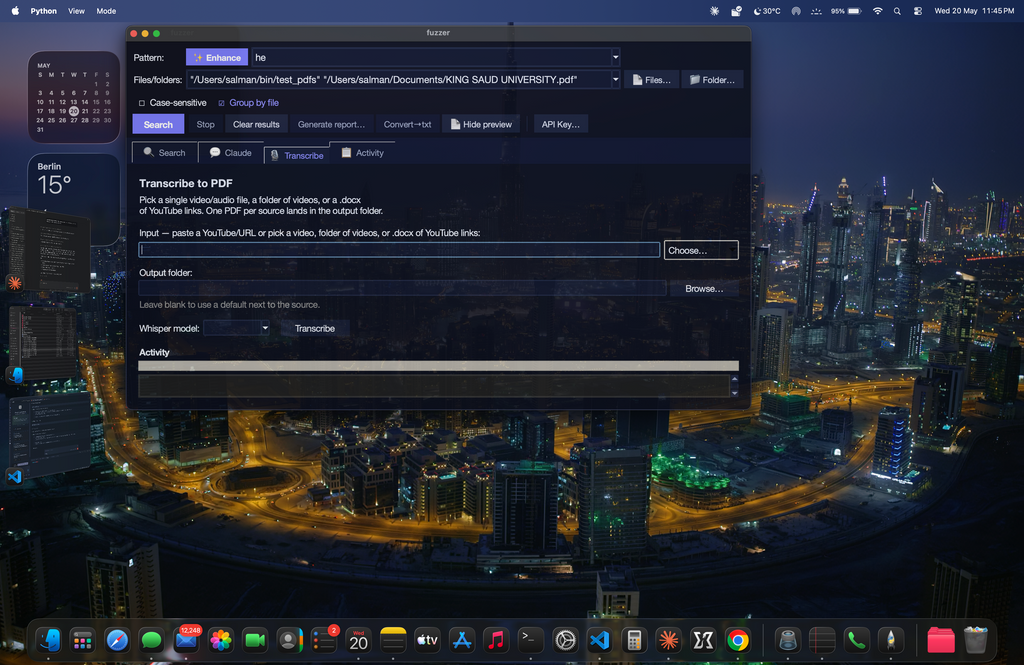Open the Python menu in menu bar
Viewport: 1024px width, 665px height.
coord(43,11)
